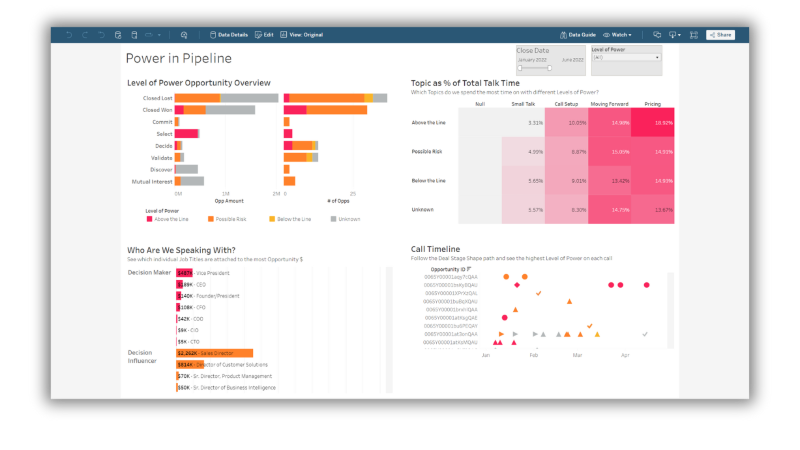Open the Level of Power filter dropdown
This screenshot has width=800, height=450.
tap(627, 58)
